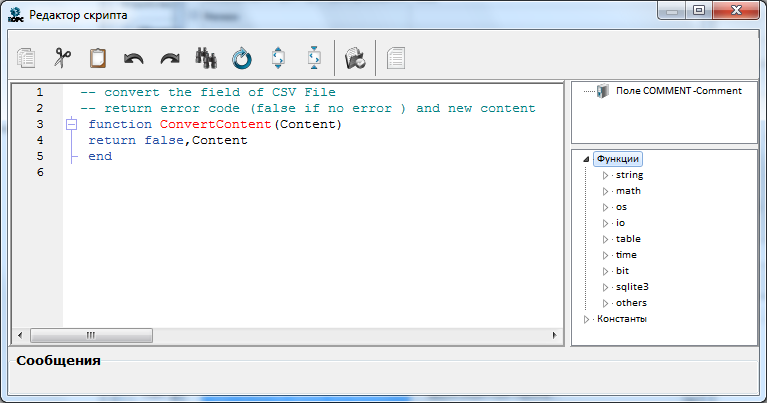Viewport: 767px width, 403px height.
Task: Select the sqlite3 item in the tree
Action: pos(632,287)
